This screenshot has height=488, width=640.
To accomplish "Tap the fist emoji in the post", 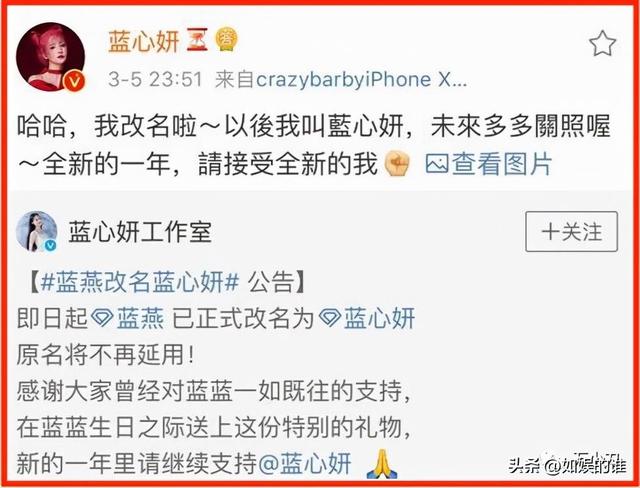I will tap(397, 163).
